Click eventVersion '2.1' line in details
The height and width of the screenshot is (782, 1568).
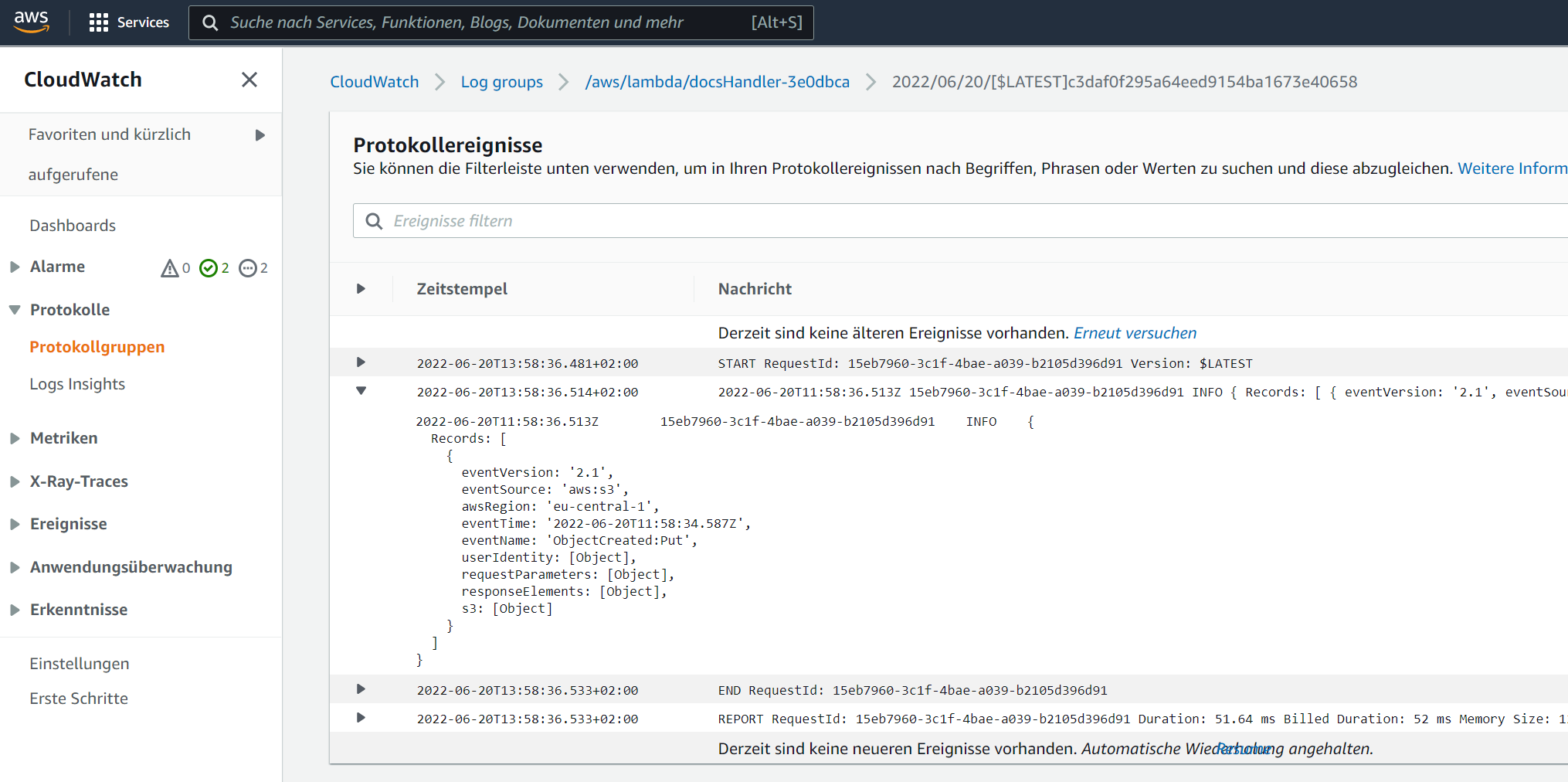pyautogui.click(x=538, y=472)
